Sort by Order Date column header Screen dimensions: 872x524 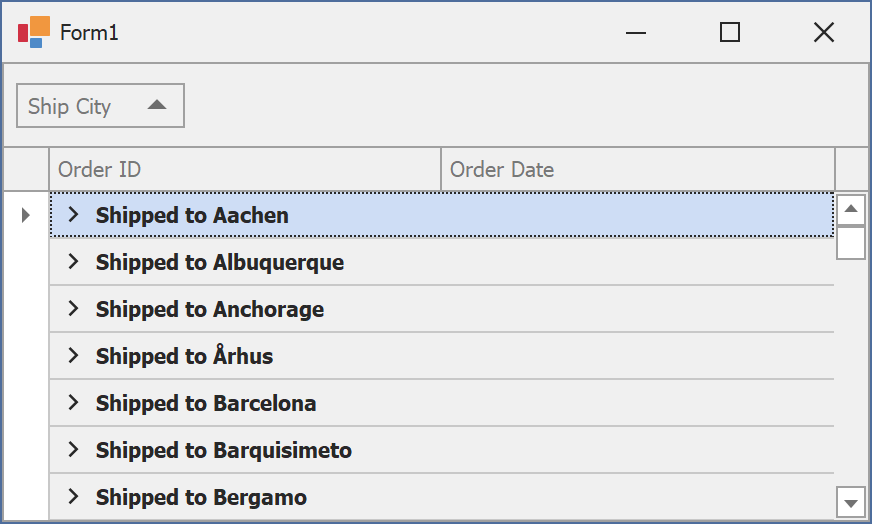tap(637, 169)
